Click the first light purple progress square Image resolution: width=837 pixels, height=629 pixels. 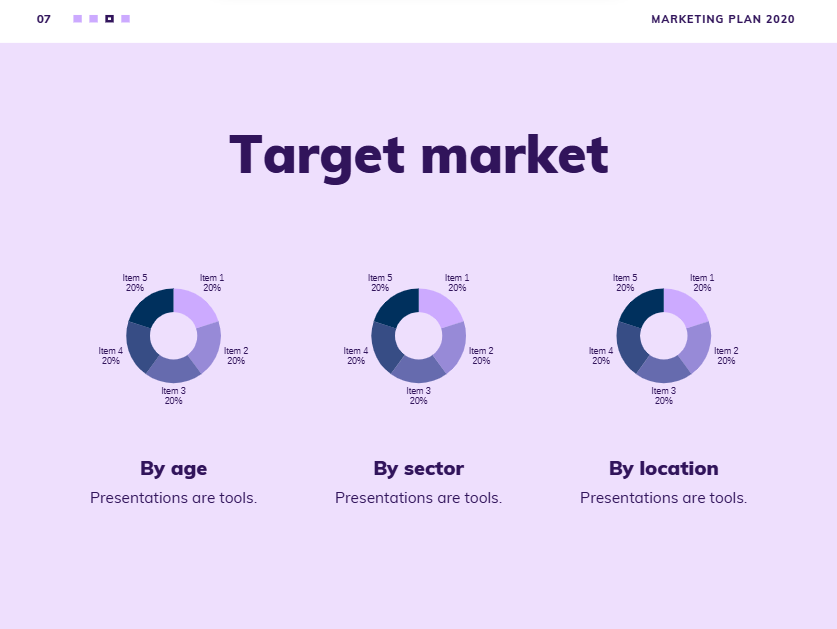tap(77, 19)
